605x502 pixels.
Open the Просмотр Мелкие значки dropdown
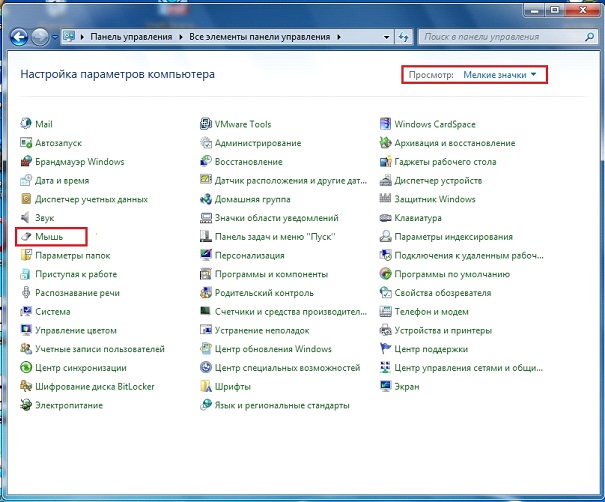[500, 74]
